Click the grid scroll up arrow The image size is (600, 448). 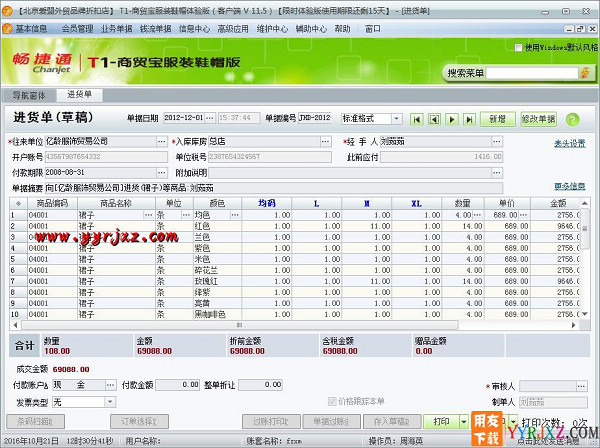click(585, 203)
